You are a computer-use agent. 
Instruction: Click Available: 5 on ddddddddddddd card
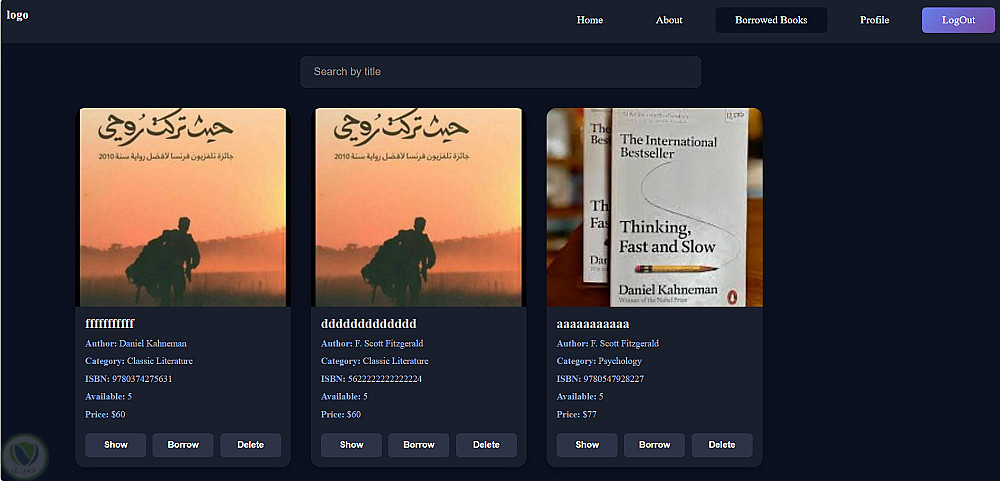[x=344, y=397]
